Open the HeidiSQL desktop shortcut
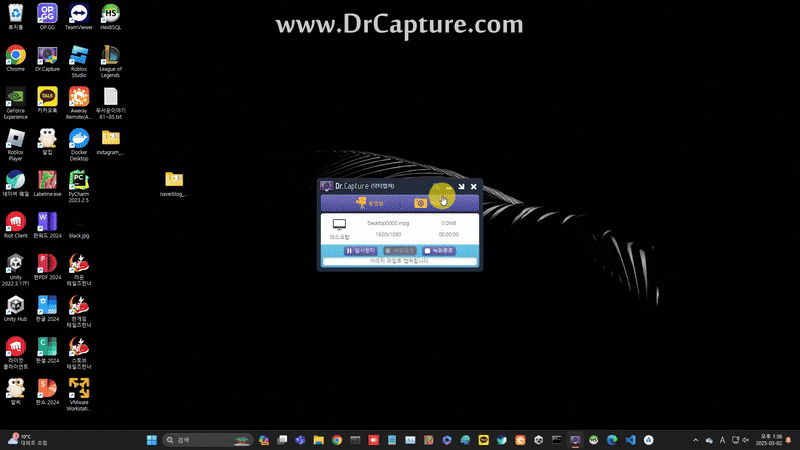The width and height of the screenshot is (800, 450). 110,17
